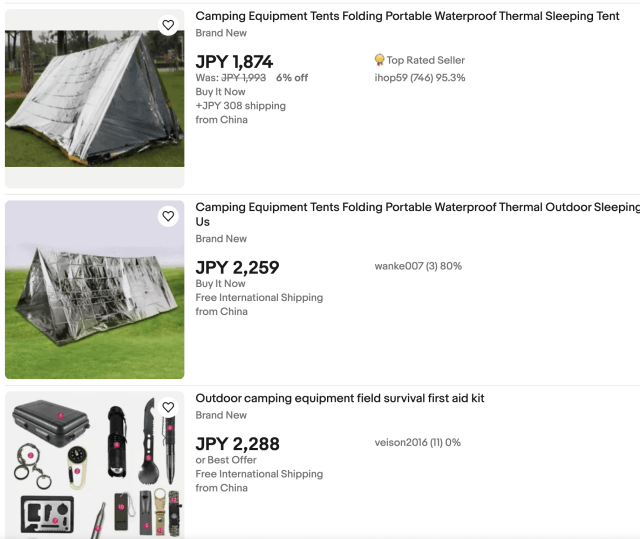The width and height of the screenshot is (640, 539).
Task: Open the survival first aid kit product image
Action: (94, 465)
